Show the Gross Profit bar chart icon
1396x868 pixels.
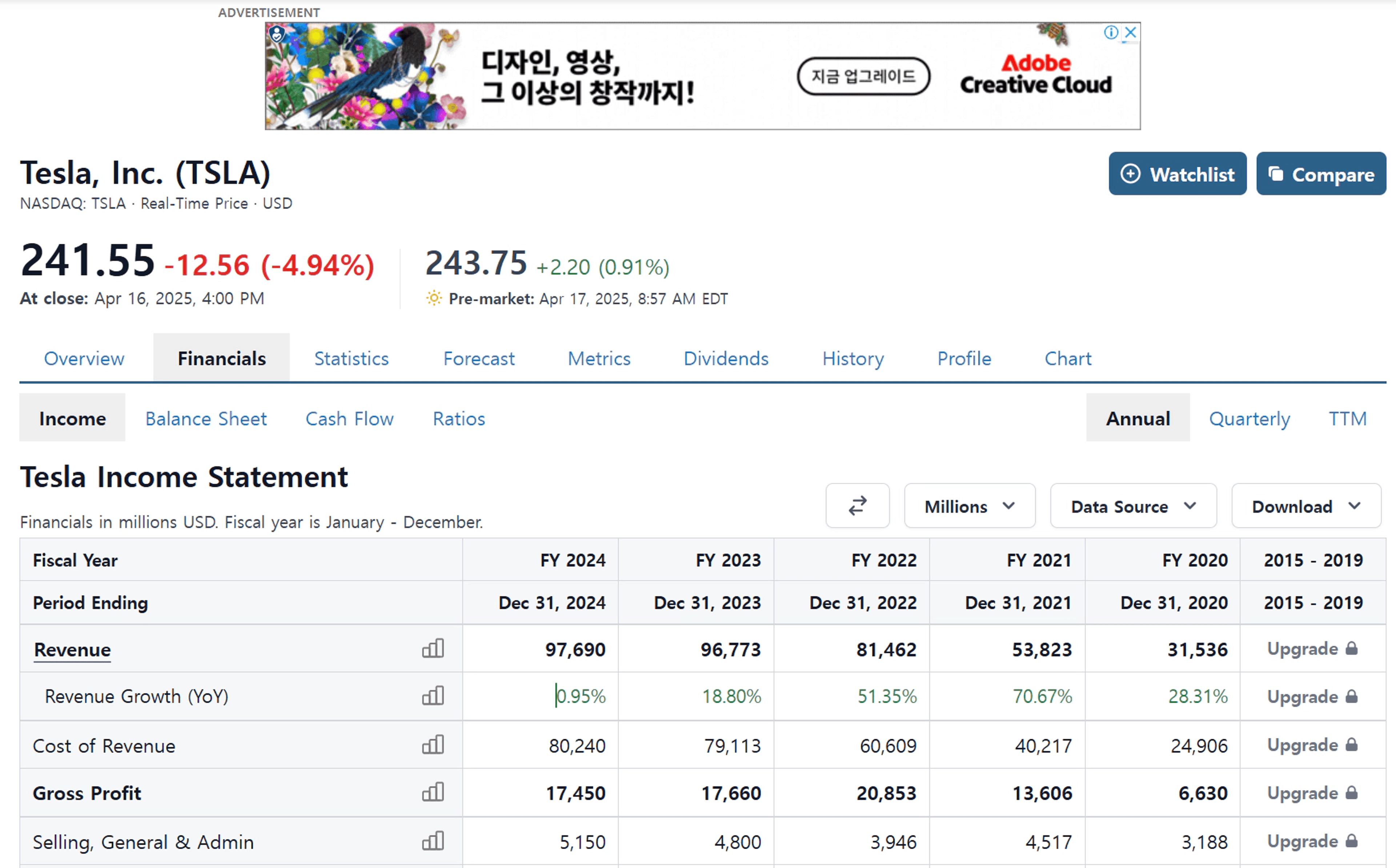click(x=433, y=792)
